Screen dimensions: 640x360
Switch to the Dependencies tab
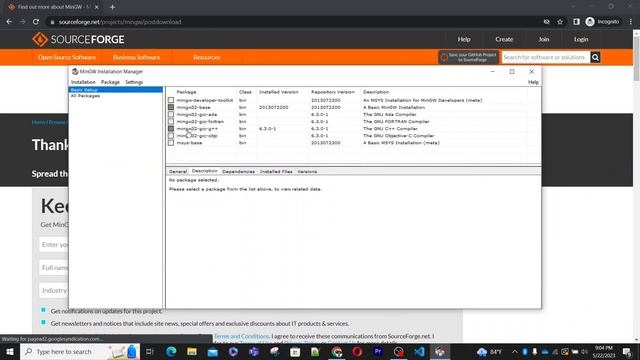click(238, 171)
